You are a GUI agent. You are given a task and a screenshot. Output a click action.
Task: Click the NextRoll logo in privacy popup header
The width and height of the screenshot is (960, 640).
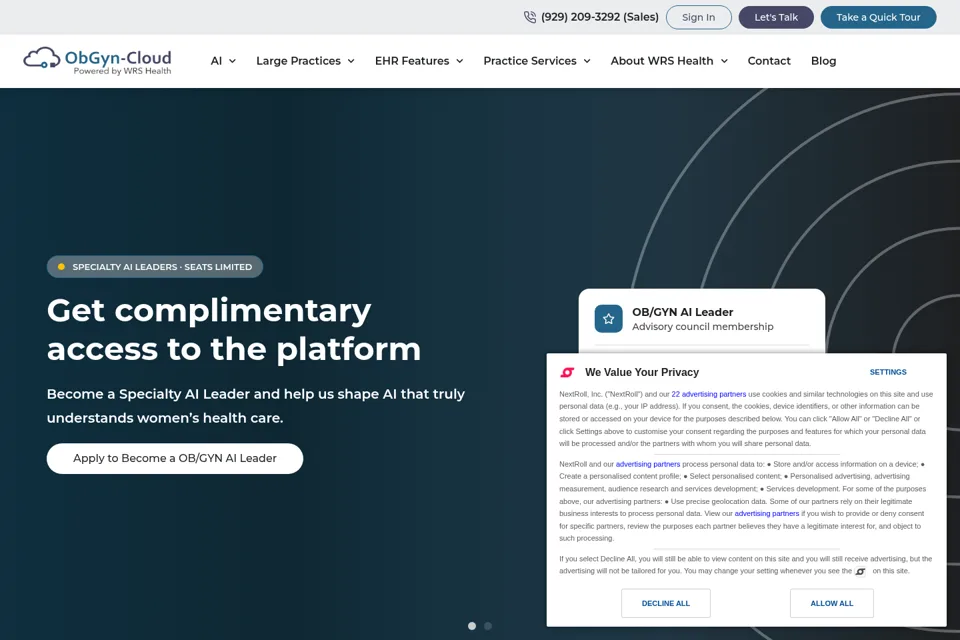[568, 372]
